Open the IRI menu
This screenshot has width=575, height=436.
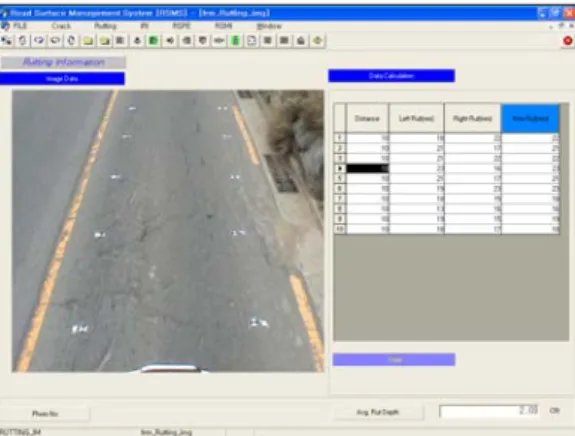tap(144, 26)
